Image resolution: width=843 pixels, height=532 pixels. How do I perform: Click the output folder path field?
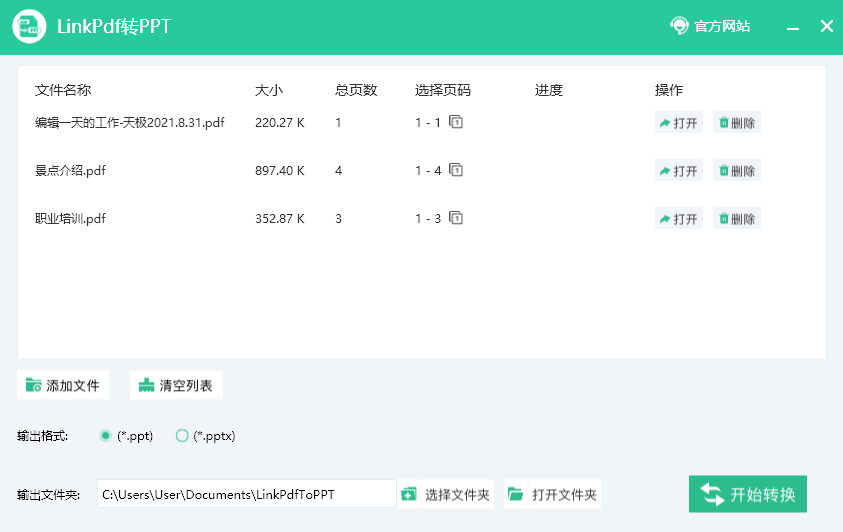[x=247, y=494]
